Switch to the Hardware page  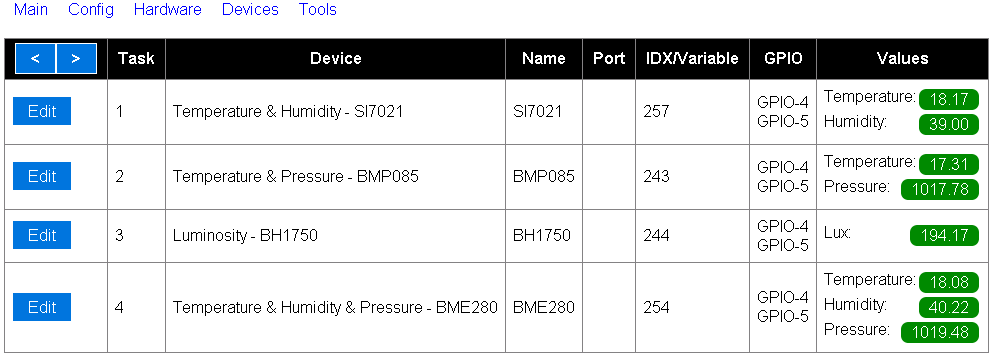[x=167, y=10]
